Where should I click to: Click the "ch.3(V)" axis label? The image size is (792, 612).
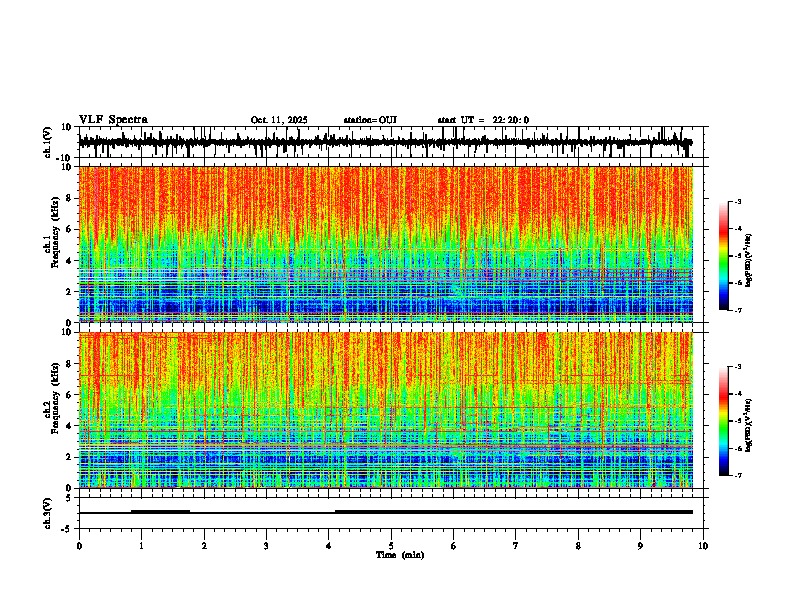pos(48,513)
